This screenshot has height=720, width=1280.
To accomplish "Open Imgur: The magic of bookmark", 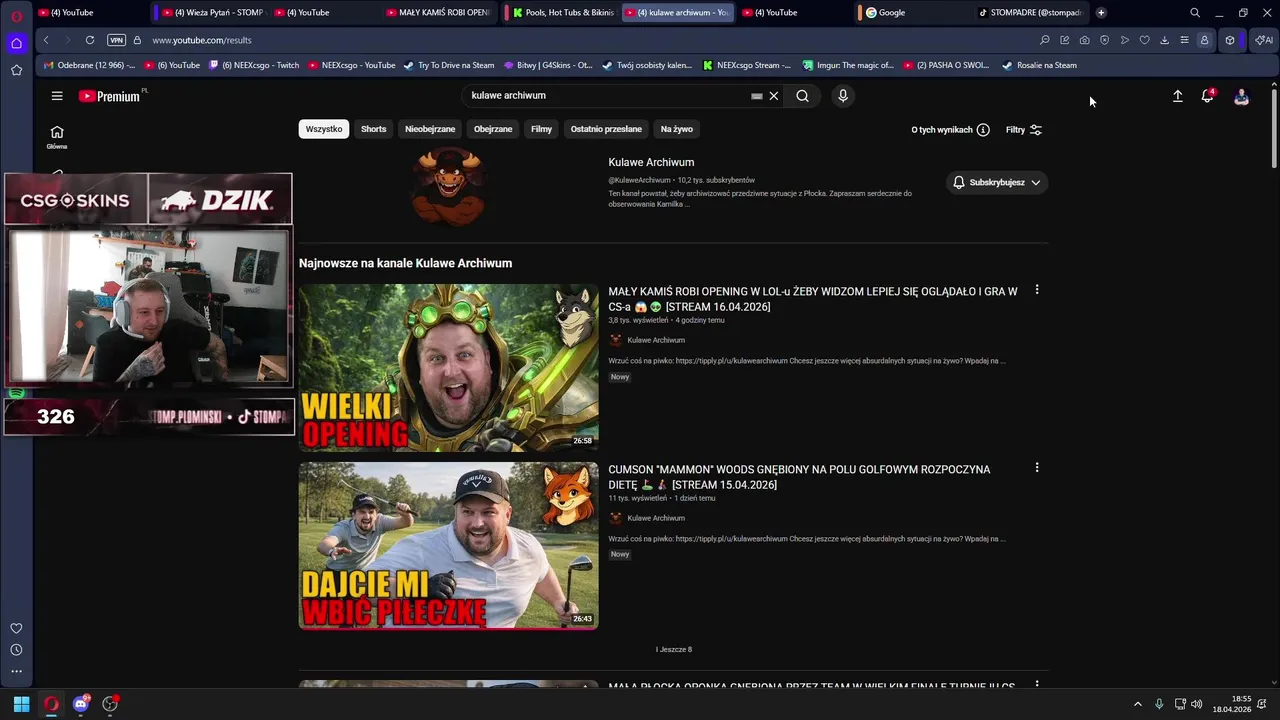I will pos(848,65).
